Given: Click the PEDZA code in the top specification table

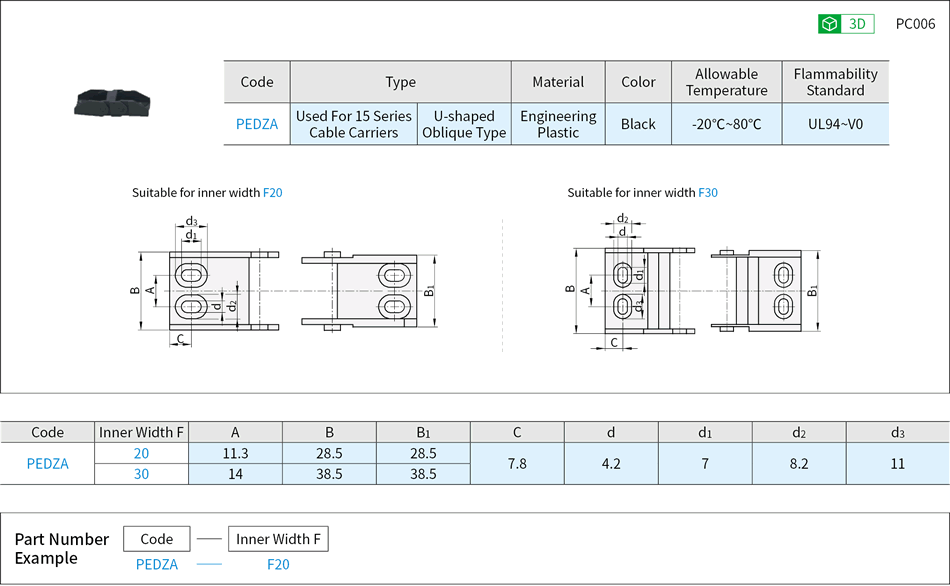Looking at the screenshot, I should click(257, 124).
